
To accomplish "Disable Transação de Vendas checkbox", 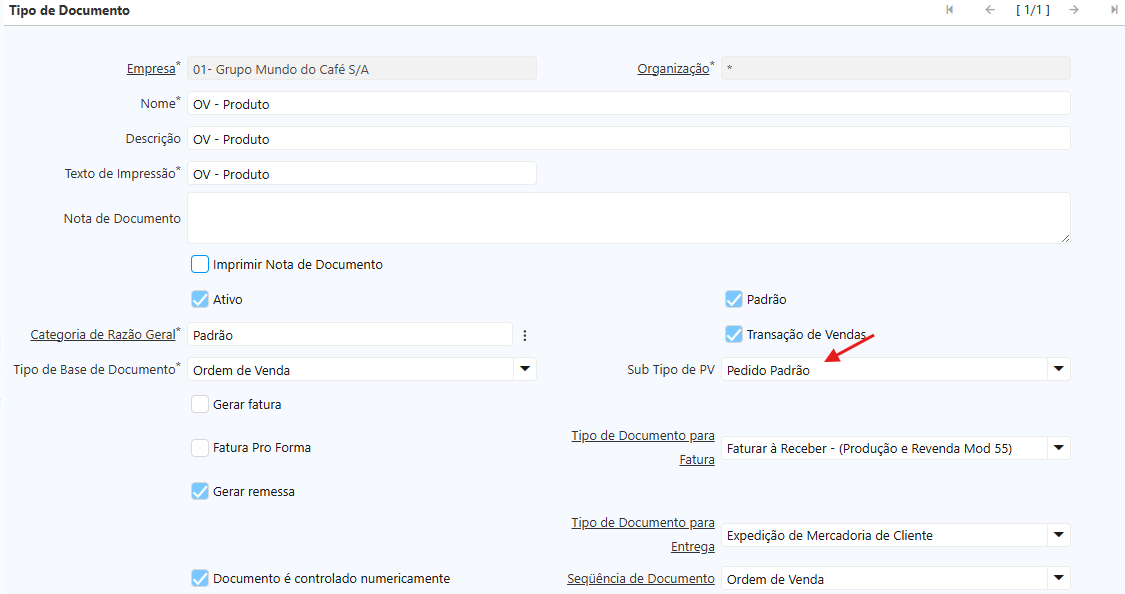I will pyautogui.click(x=734, y=334).
